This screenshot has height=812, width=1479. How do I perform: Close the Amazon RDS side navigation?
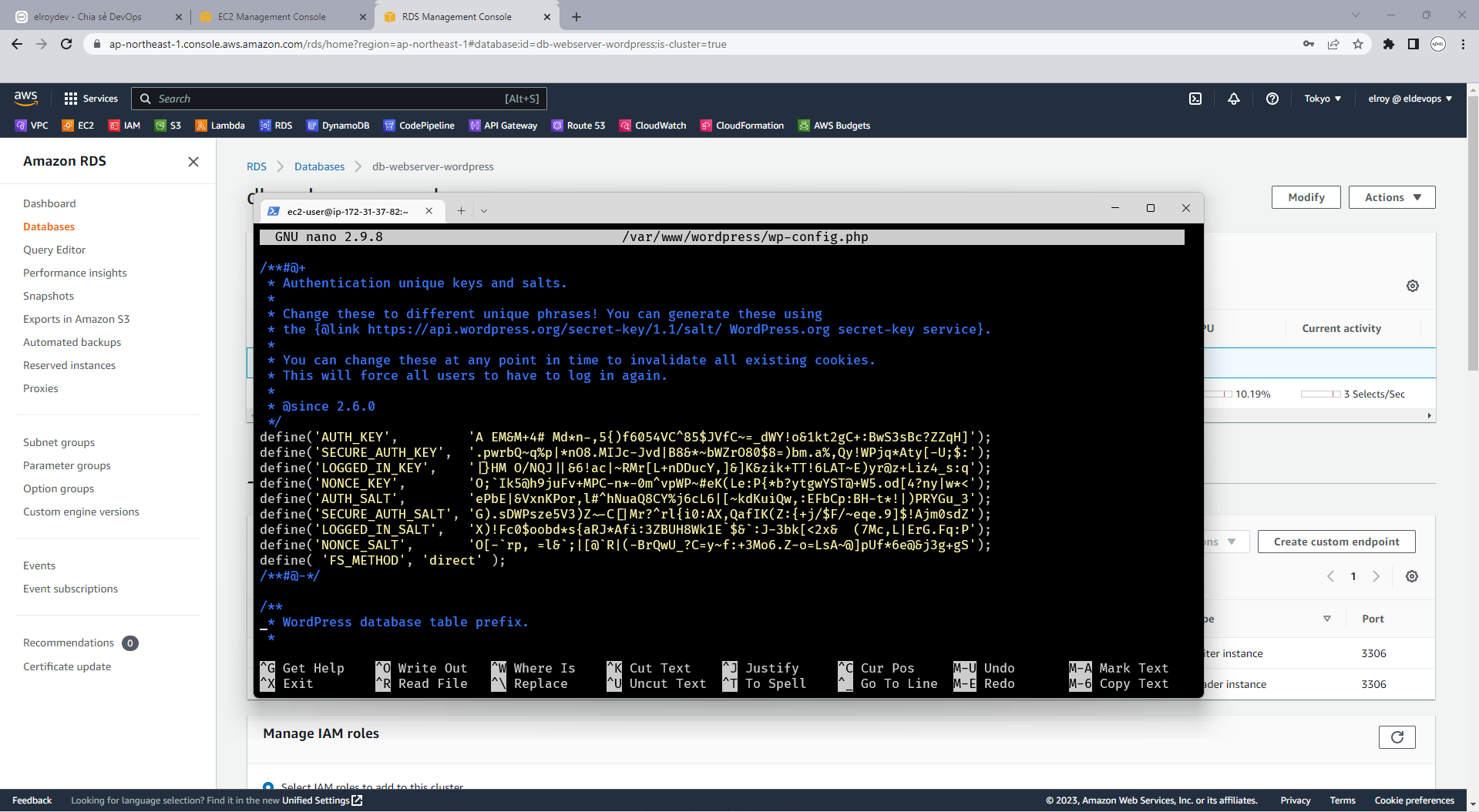(193, 162)
